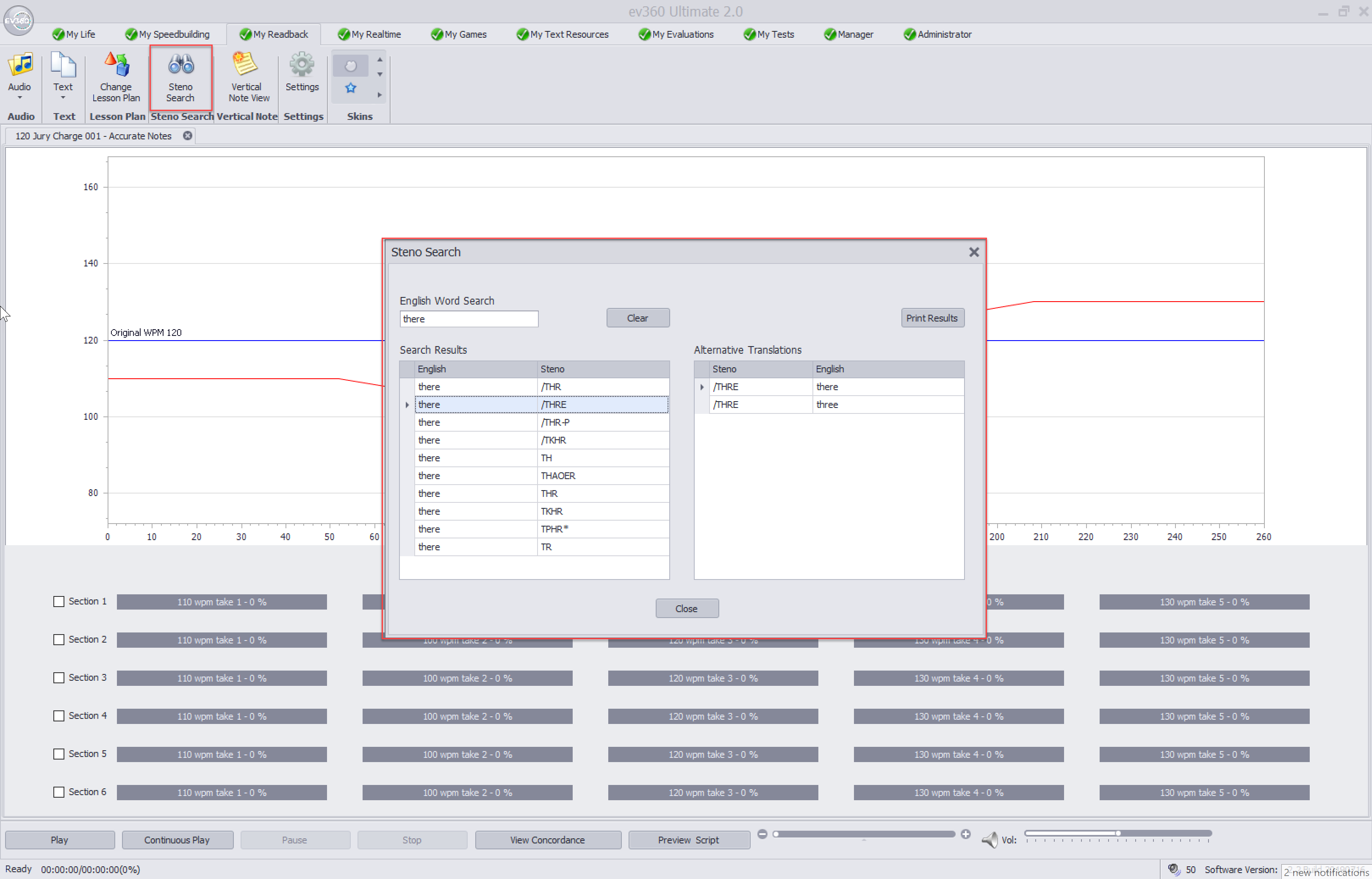Image resolution: width=1372 pixels, height=879 pixels.
Task: Expand the Audio dropdown arrow
Action: pos(19,98)
